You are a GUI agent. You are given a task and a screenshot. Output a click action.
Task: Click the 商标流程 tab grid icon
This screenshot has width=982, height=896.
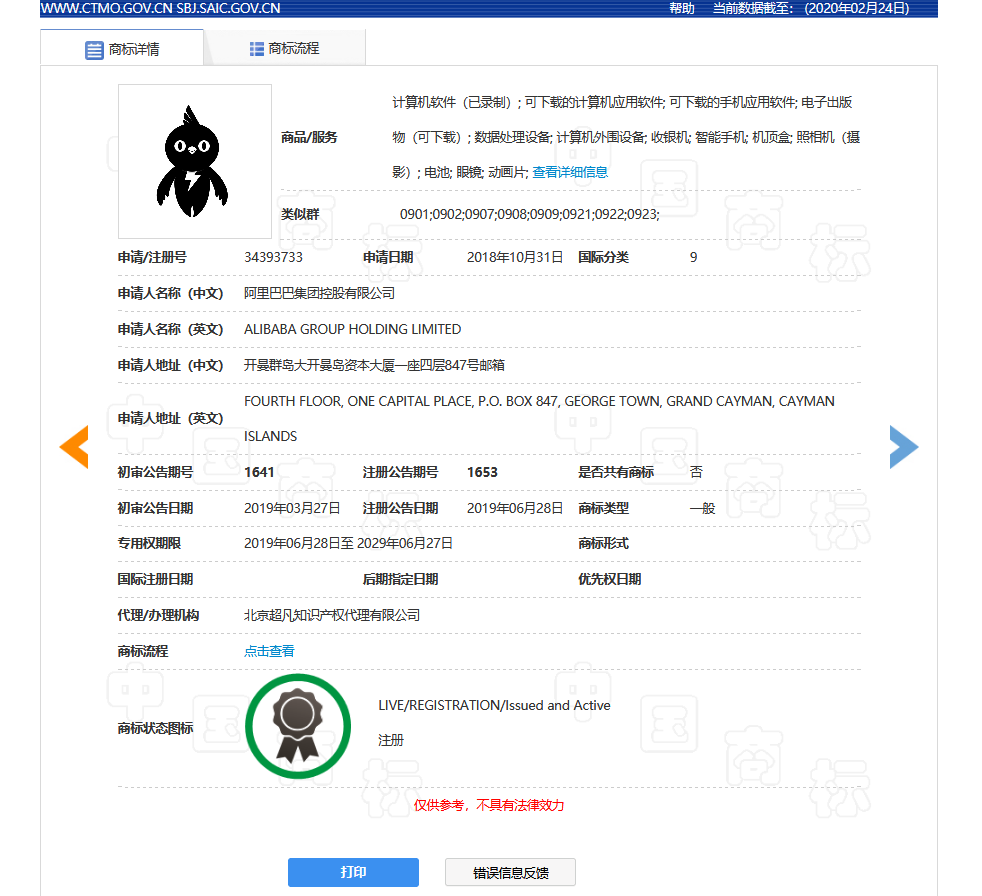click(256, 49)
